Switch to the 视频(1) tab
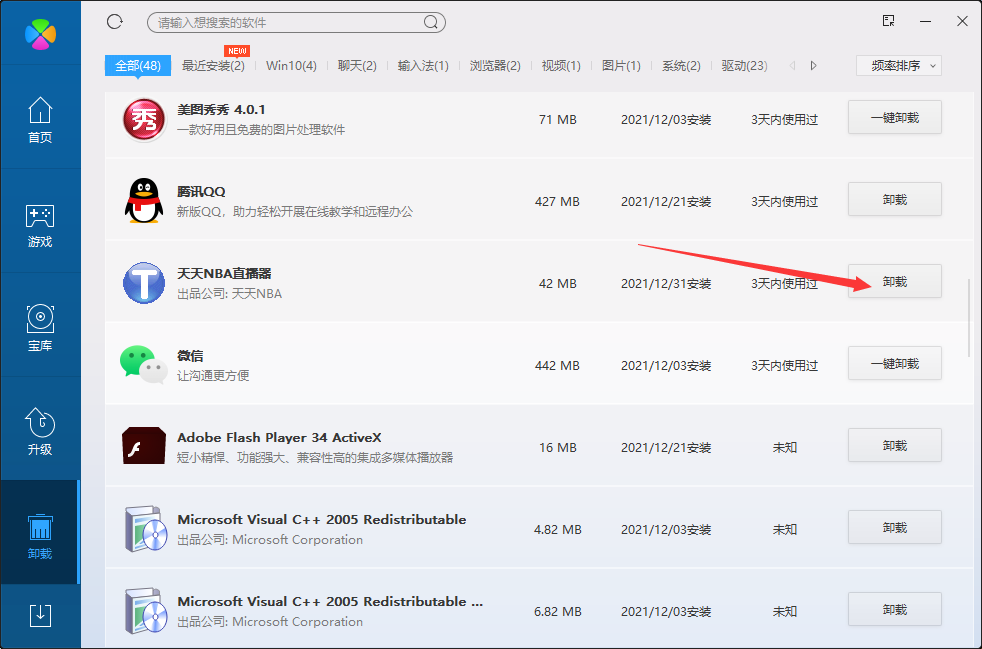Image resolution: width=982 pixels, height=649 pixels. pyautogui.click(x=561, y=66)
